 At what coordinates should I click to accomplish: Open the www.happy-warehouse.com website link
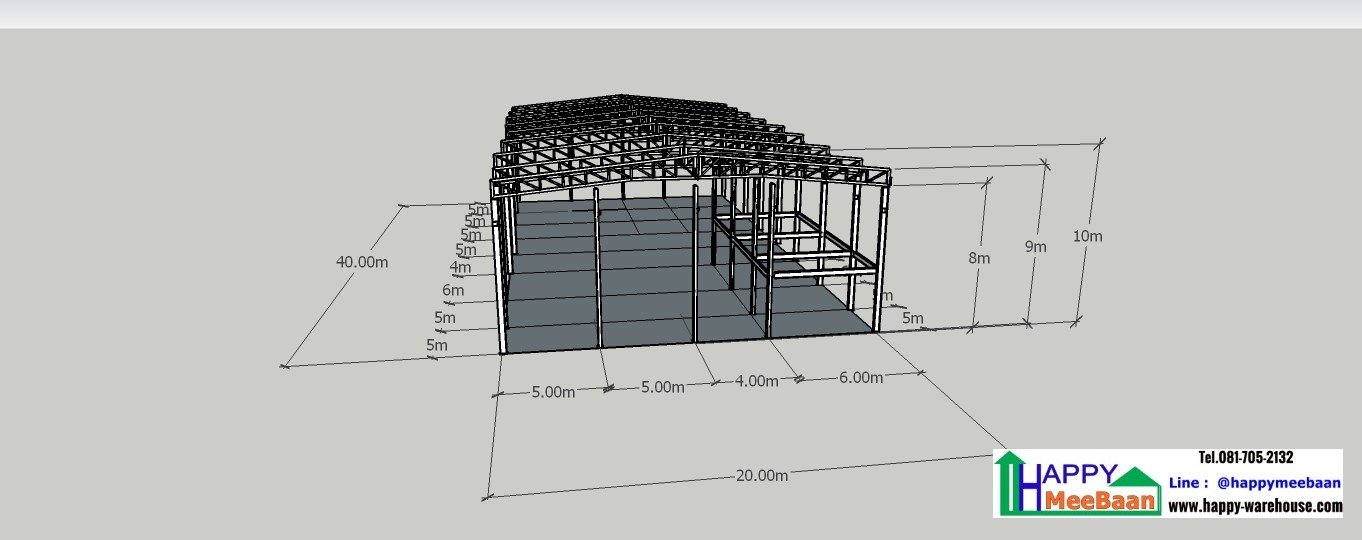tap(1255, 506)
